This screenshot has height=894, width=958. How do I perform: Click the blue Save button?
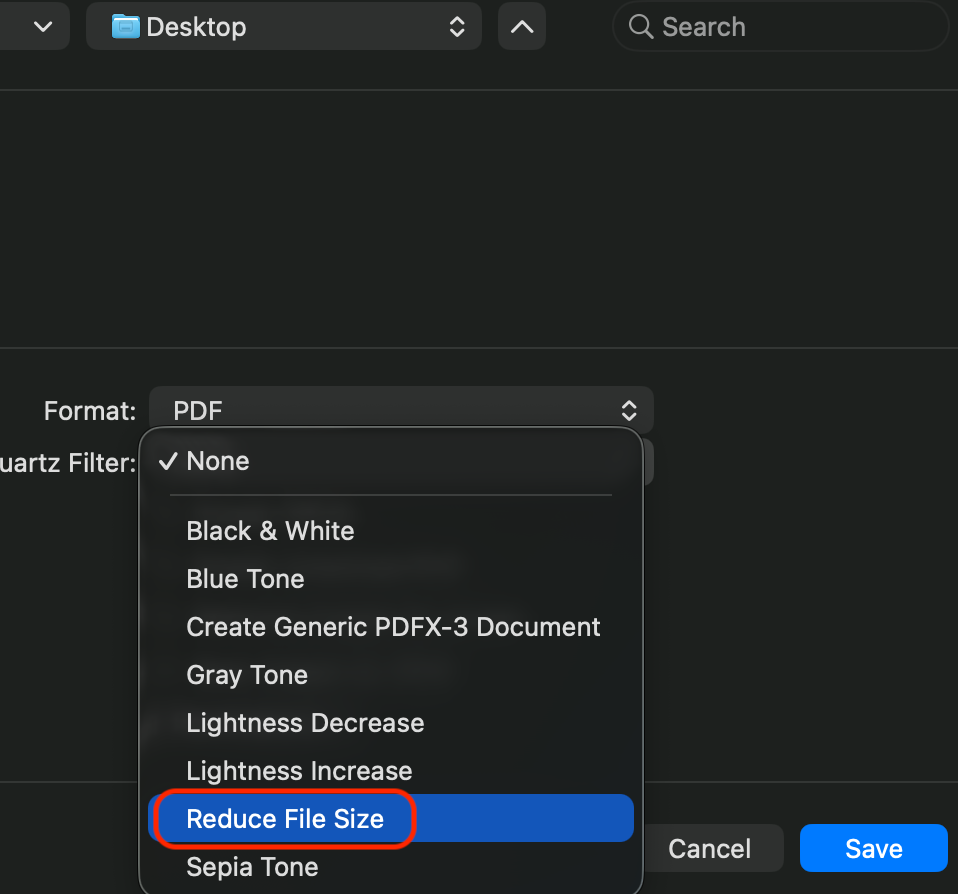point(873,849)
